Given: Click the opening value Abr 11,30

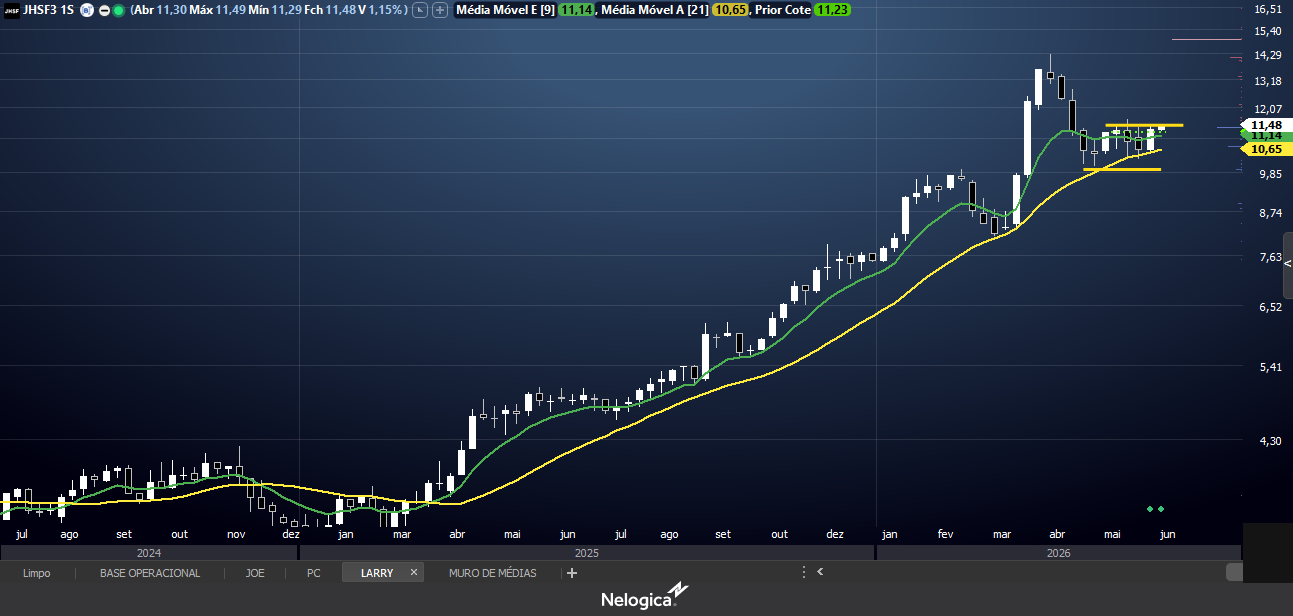Looking at the screenshot, I should (x=160, y=10).
